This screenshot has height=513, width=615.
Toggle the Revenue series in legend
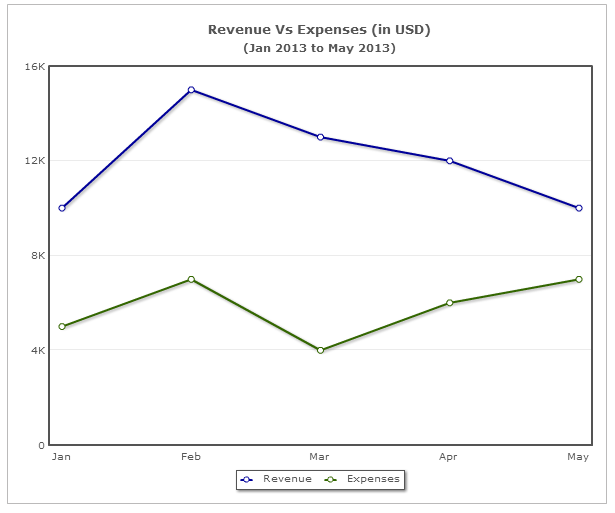tap(287, 479)
